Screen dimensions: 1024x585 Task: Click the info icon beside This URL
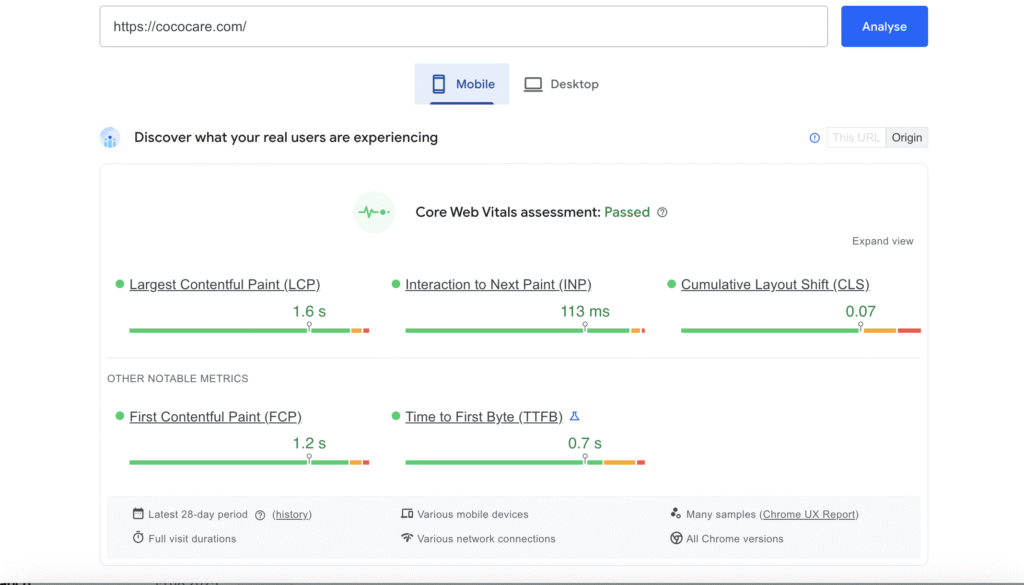(x=814, y=138)
